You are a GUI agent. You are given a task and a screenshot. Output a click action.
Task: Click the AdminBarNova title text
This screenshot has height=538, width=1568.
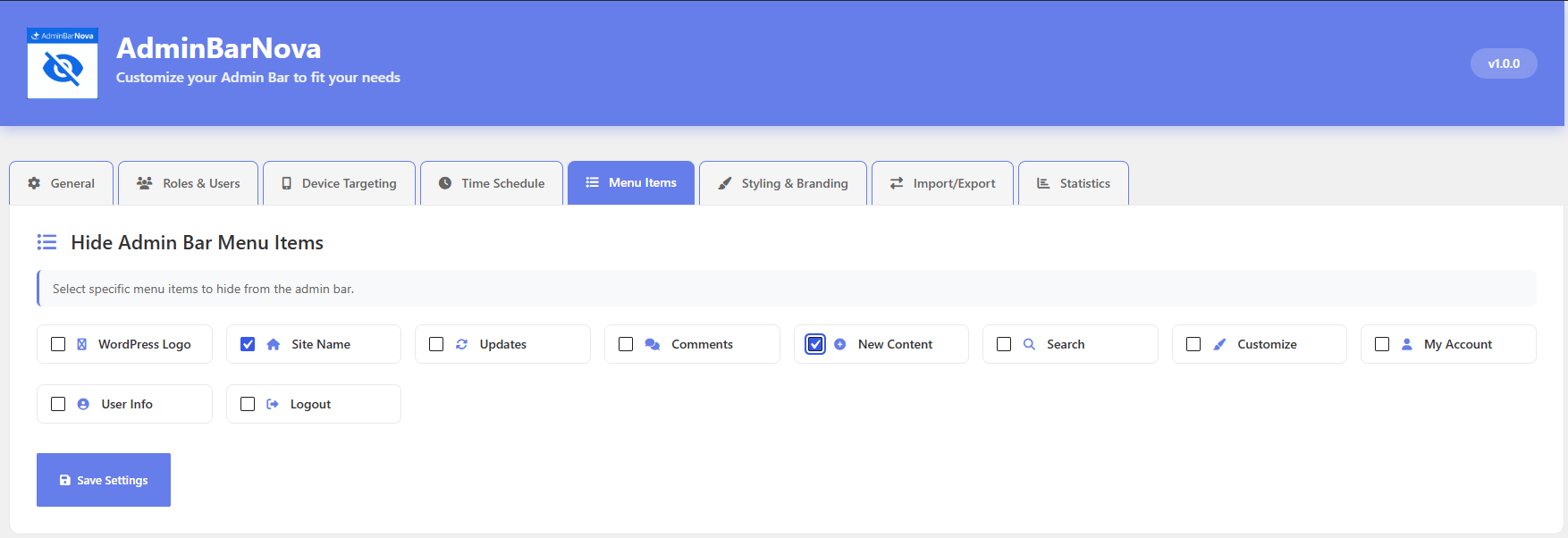click(219, 48)
